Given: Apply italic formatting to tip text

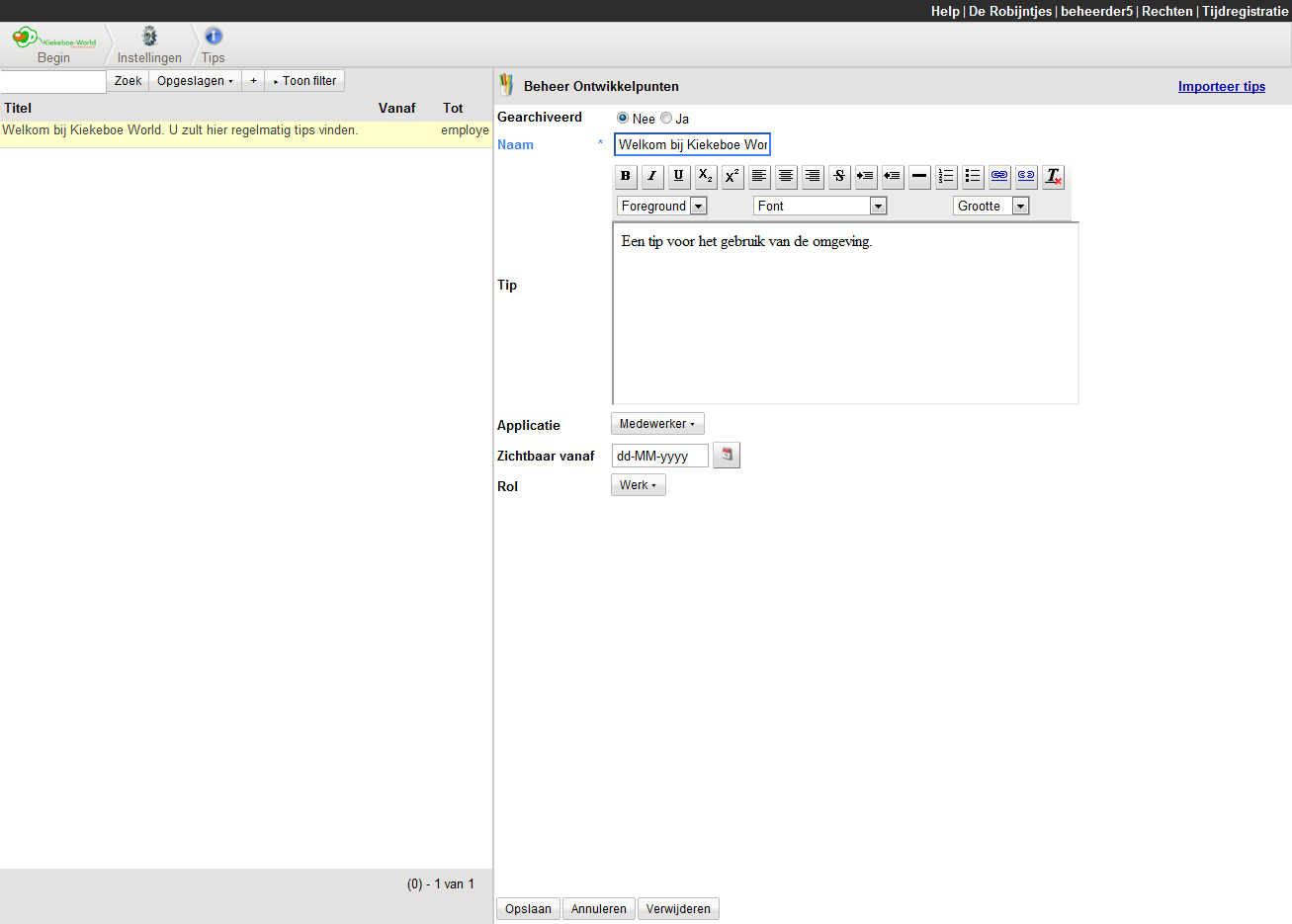Looking at the screenshot, I should click(651, 176).
